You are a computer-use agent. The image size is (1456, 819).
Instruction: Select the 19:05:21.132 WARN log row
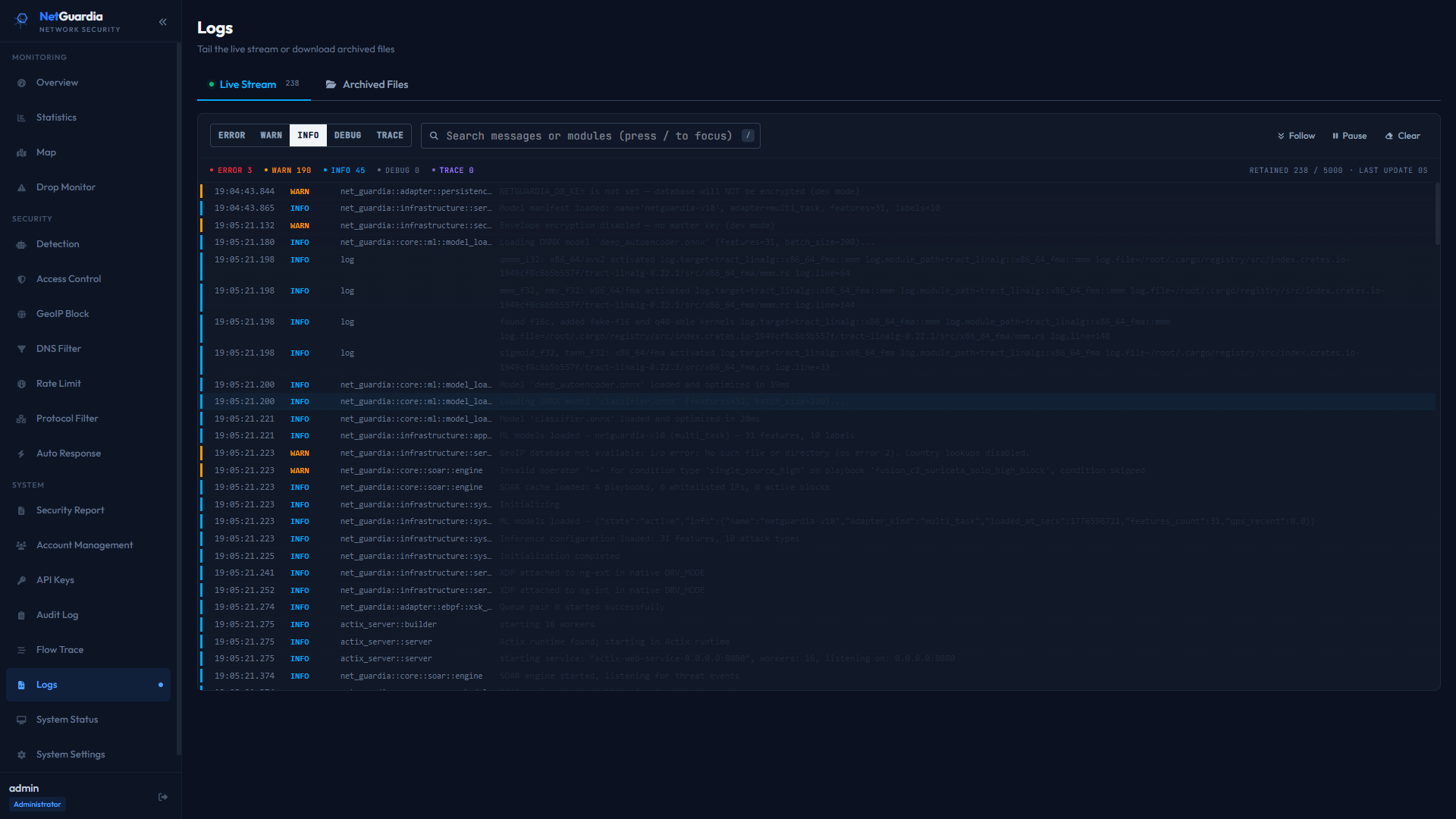[x=817, y=225]
